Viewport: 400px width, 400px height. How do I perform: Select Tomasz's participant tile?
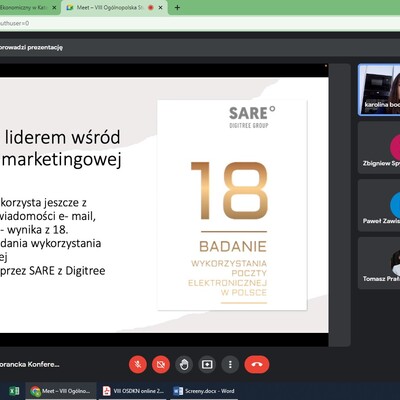379,263
